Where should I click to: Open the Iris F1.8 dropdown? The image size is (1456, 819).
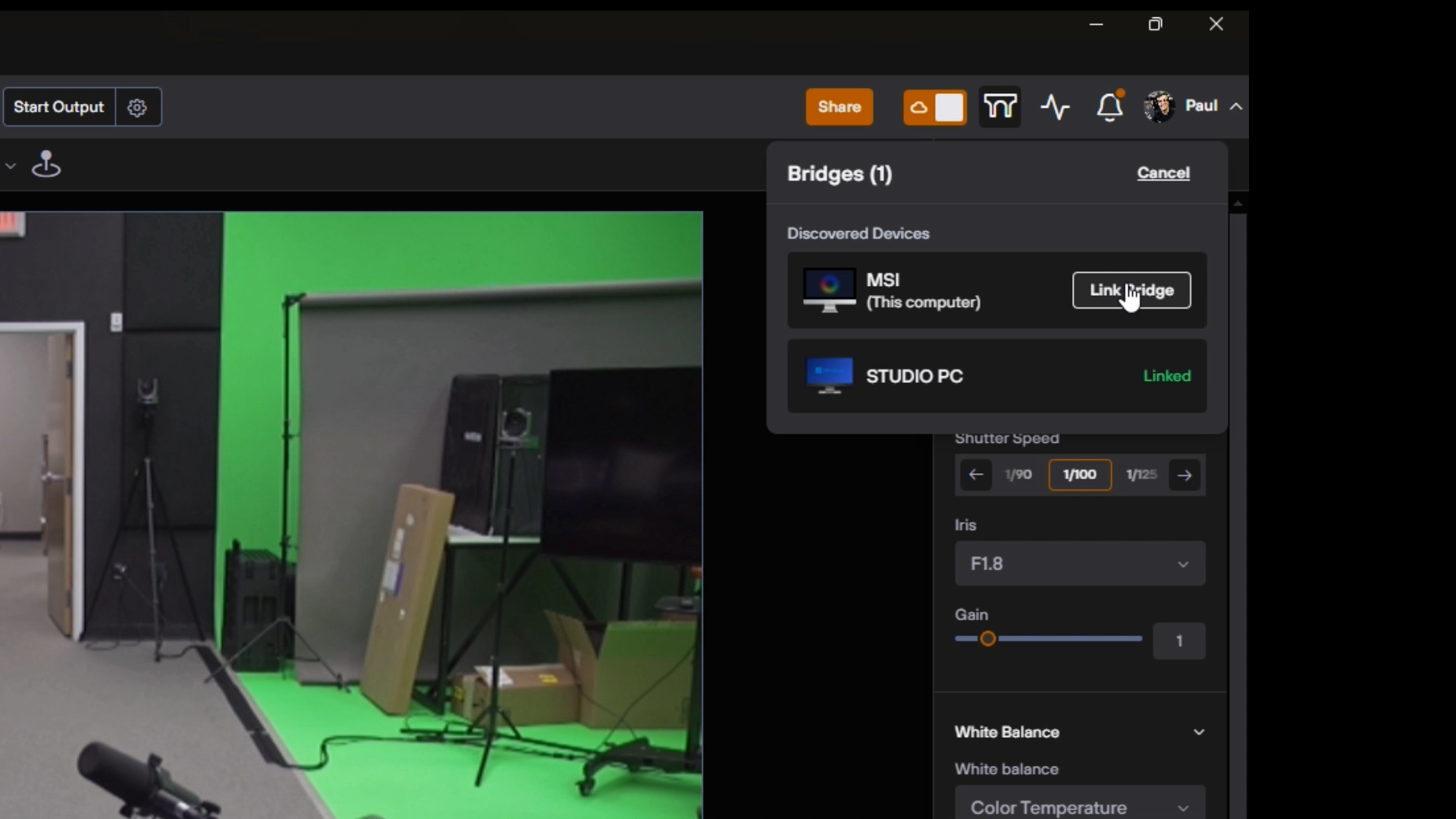coord(1080,563)
